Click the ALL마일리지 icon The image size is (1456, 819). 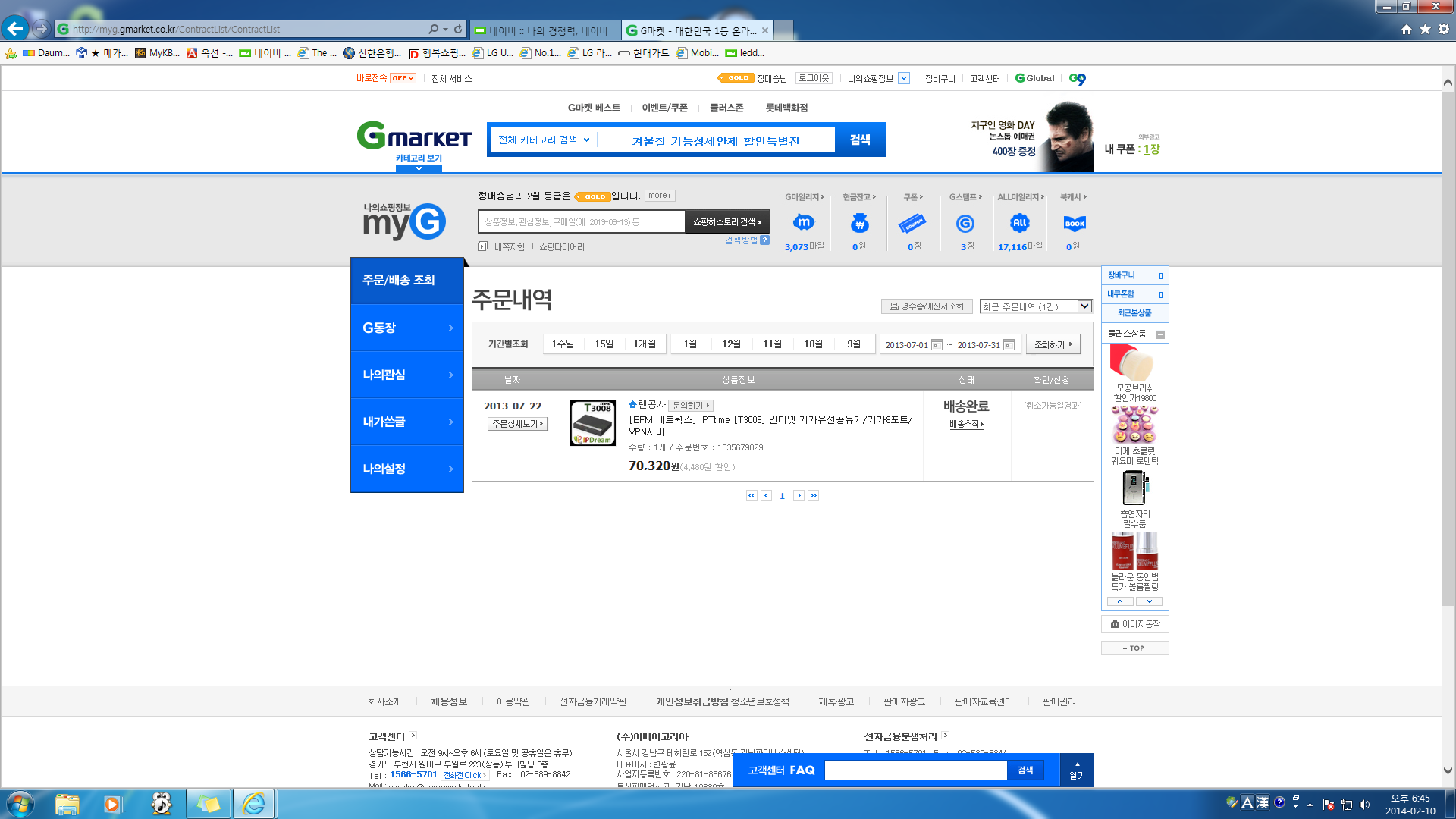[1020, 223]
